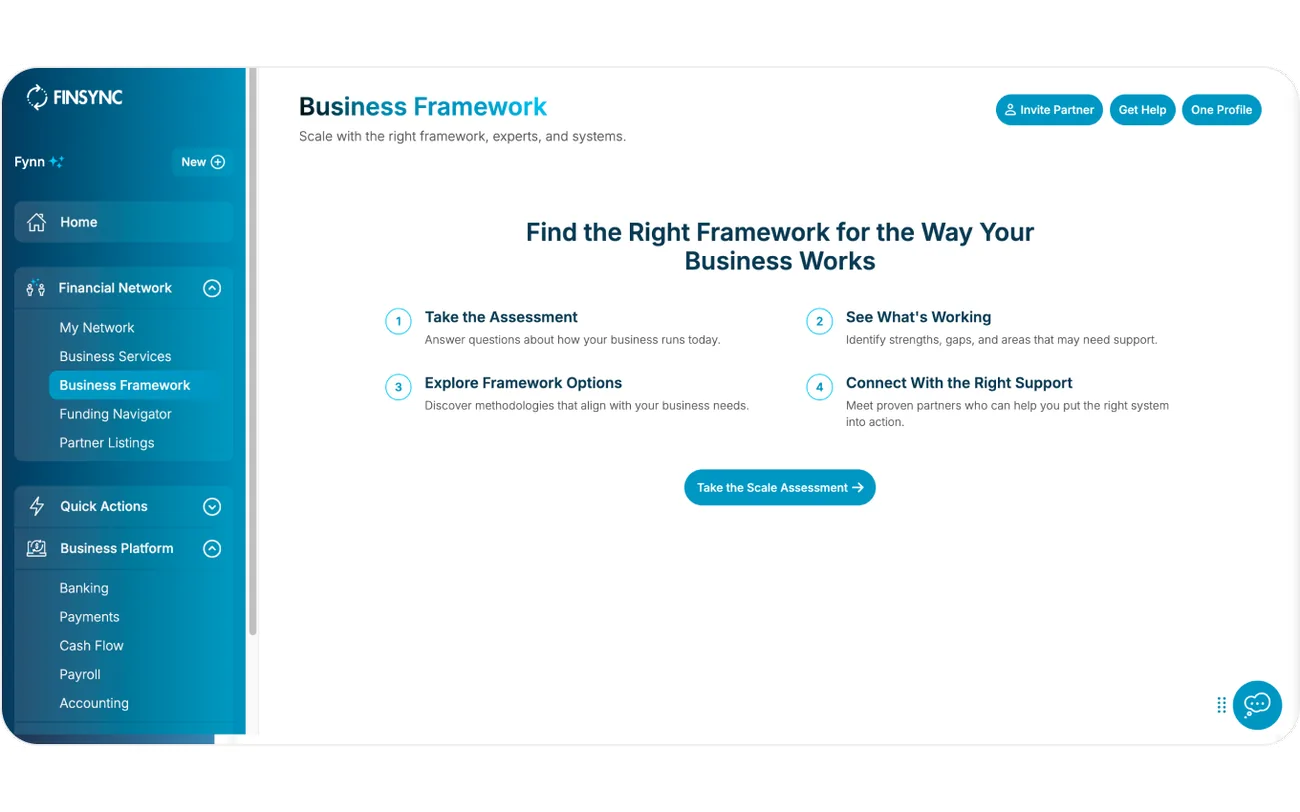Click the Business Platform laptop icon
Image resolution: width=1300 pixels, height=812 pixels.
click(x=37, y=548)
